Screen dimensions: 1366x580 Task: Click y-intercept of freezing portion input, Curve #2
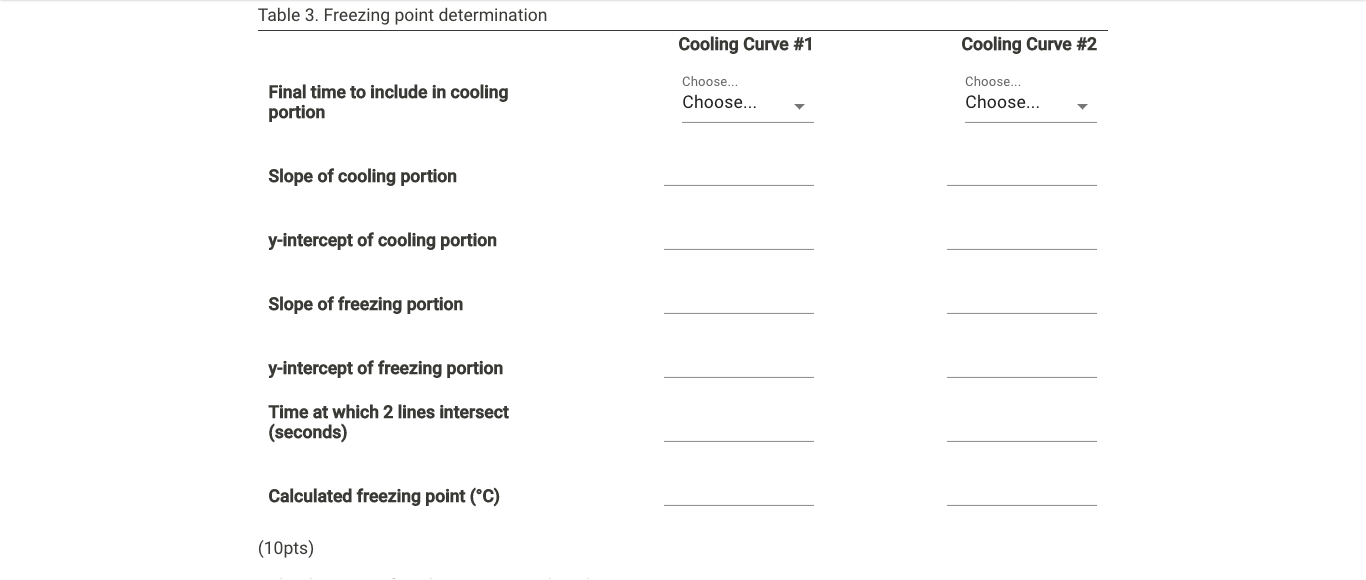pyautogui.click(x=1022, y=366)
